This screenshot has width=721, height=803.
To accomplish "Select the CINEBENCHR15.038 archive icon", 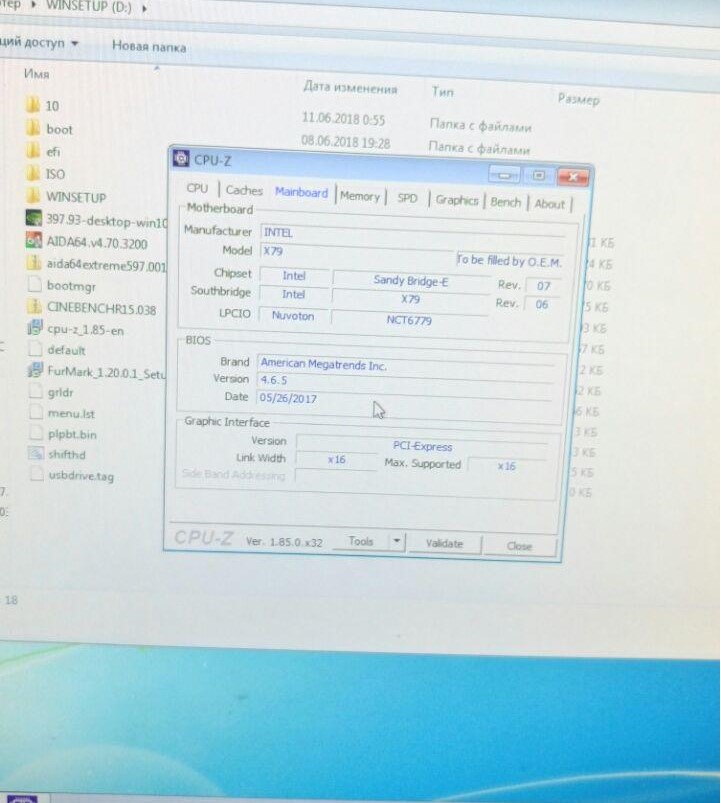I will point(34,306).
